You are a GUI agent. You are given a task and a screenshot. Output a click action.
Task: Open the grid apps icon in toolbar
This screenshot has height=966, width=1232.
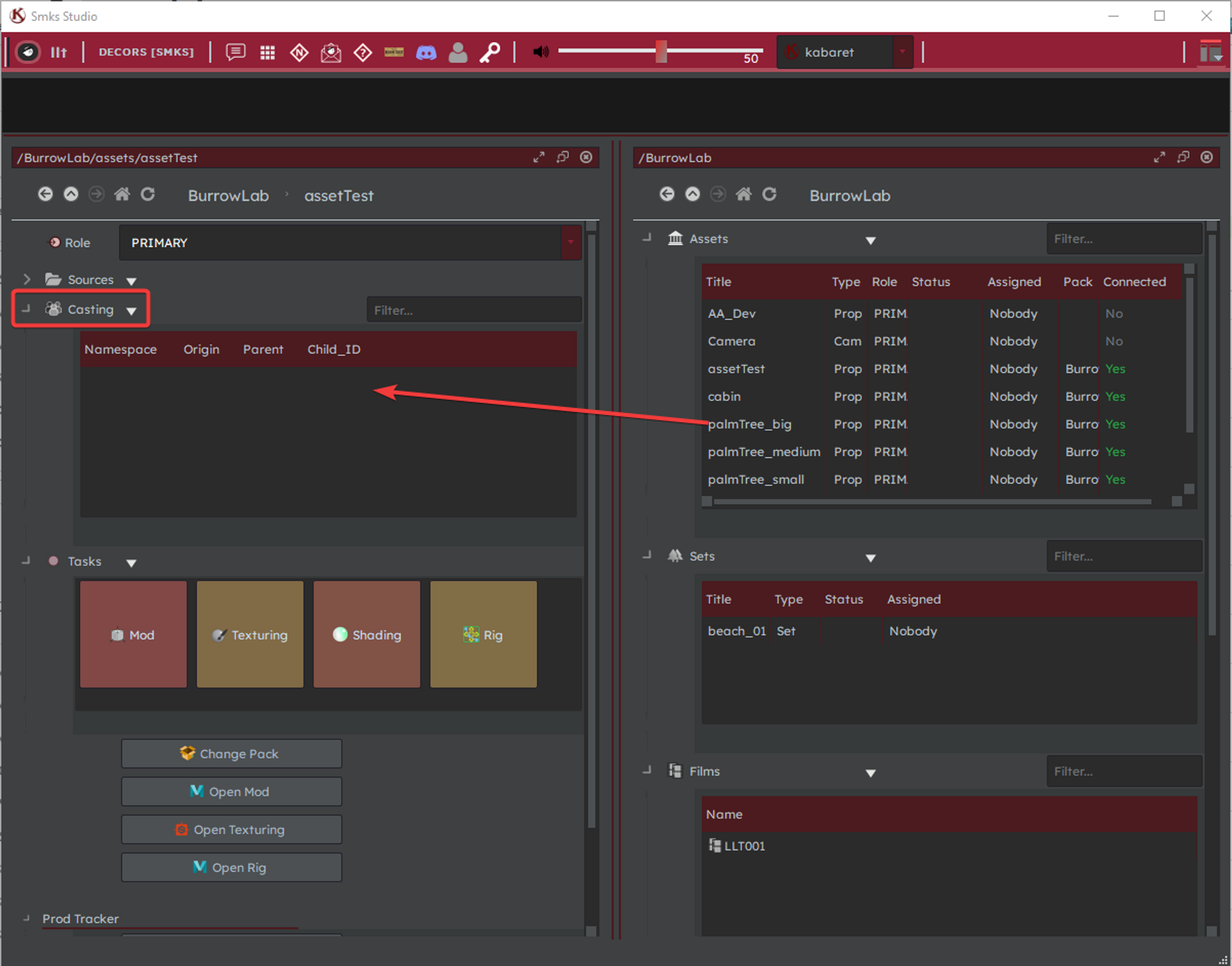click(x=267, y=52)
